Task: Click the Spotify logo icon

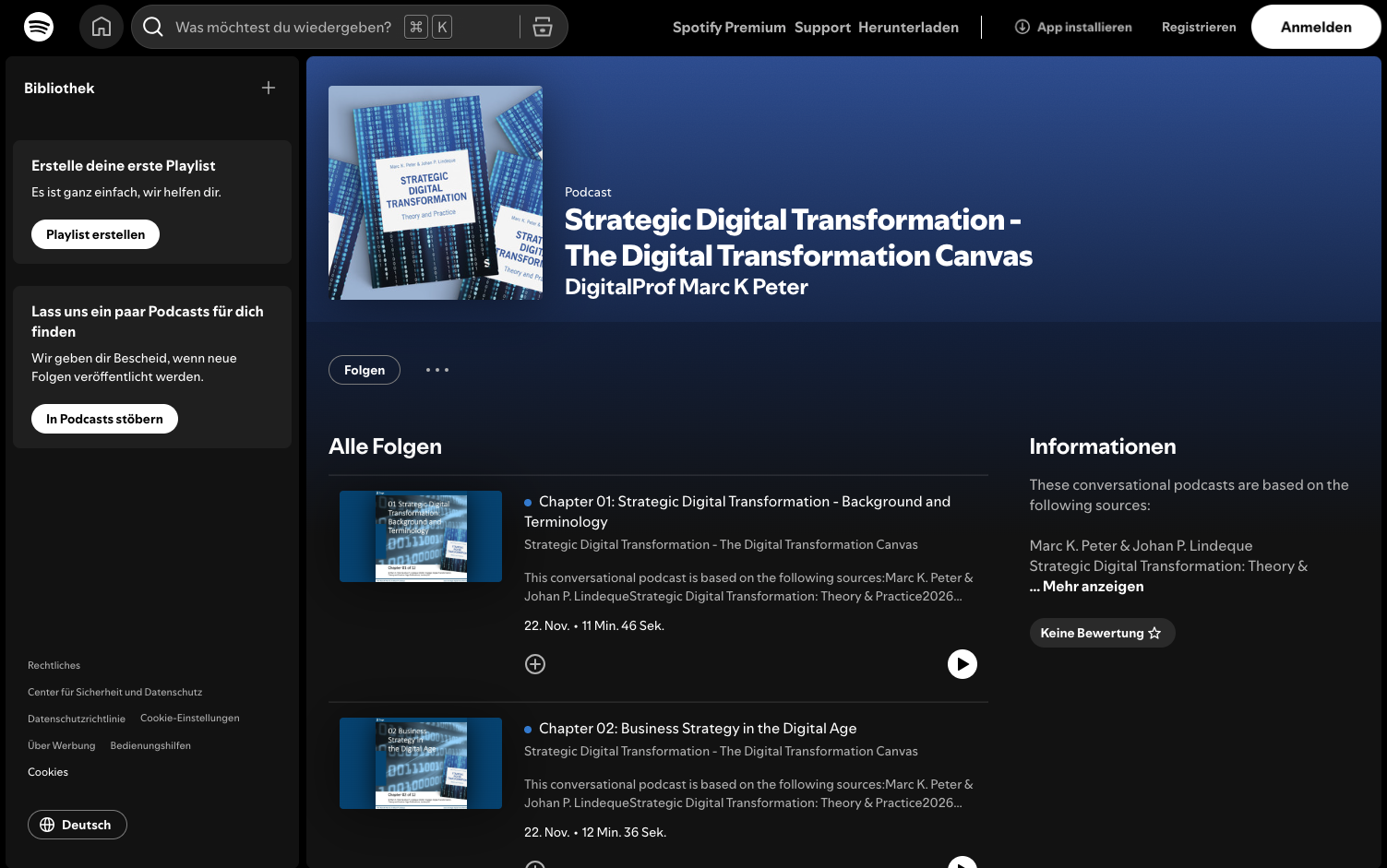Action: click(39, 27)
